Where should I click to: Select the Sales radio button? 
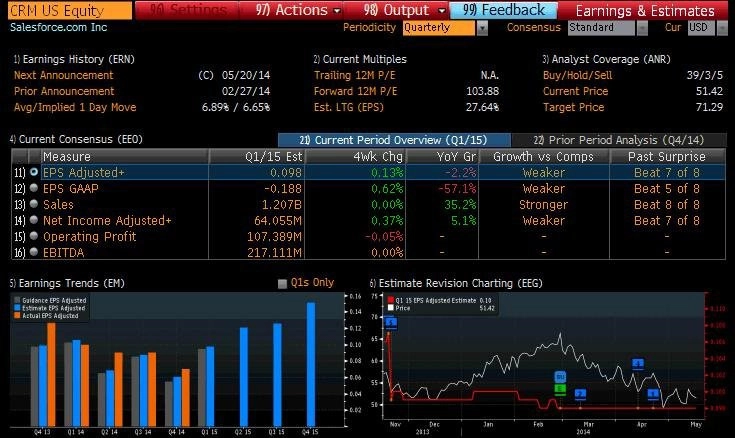(34, 204)
